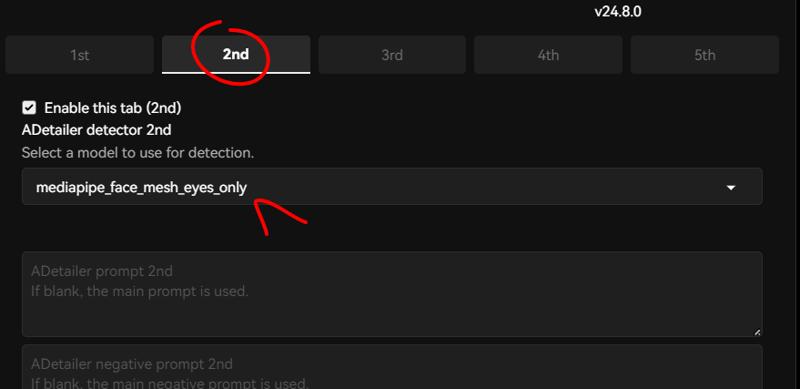Click the 'Select a model to use' description
Viewport: 800px width, 389px height.
click(x=138, y=153)
